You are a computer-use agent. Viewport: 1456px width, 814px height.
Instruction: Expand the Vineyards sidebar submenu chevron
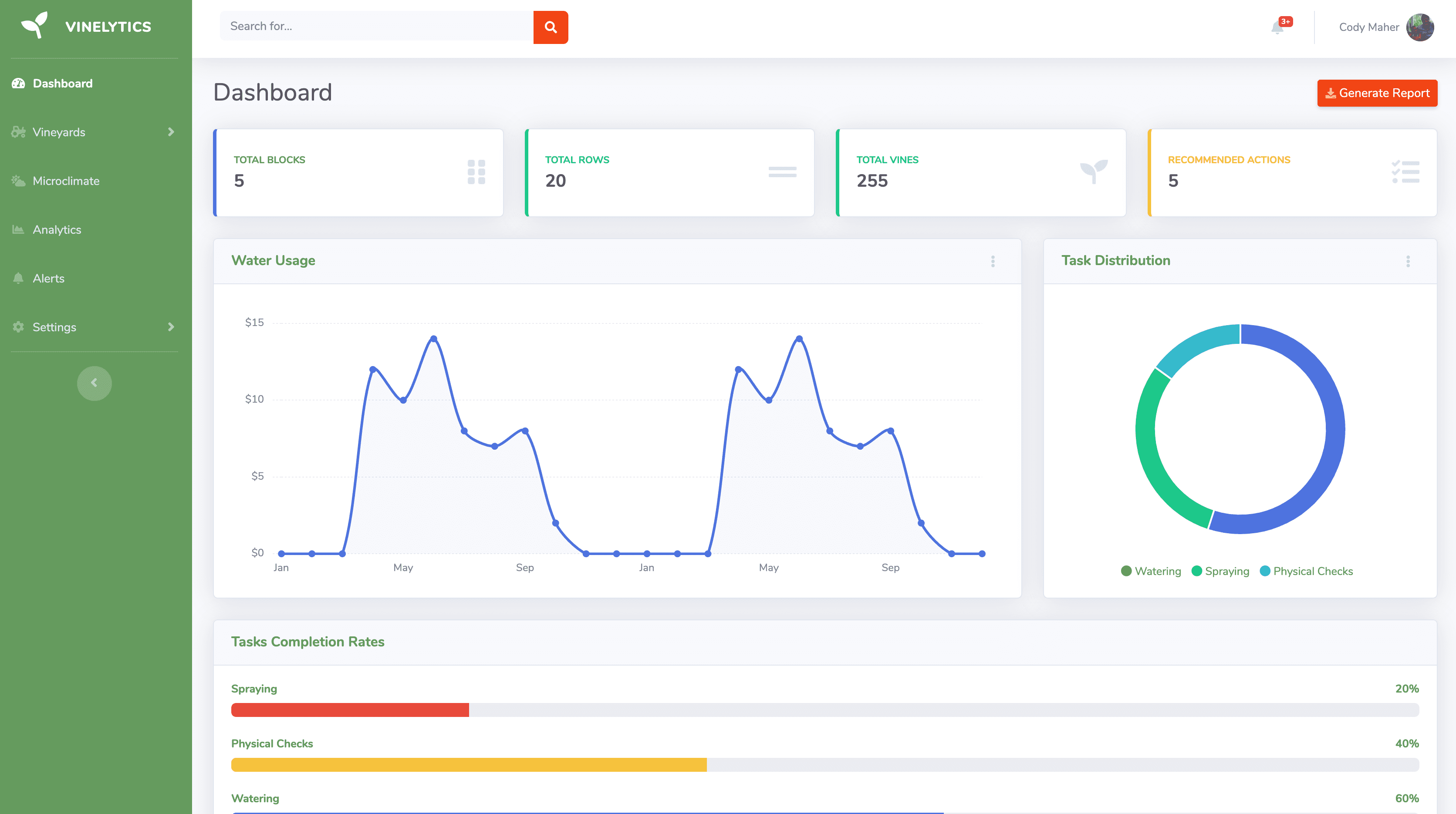coord(171,131)
